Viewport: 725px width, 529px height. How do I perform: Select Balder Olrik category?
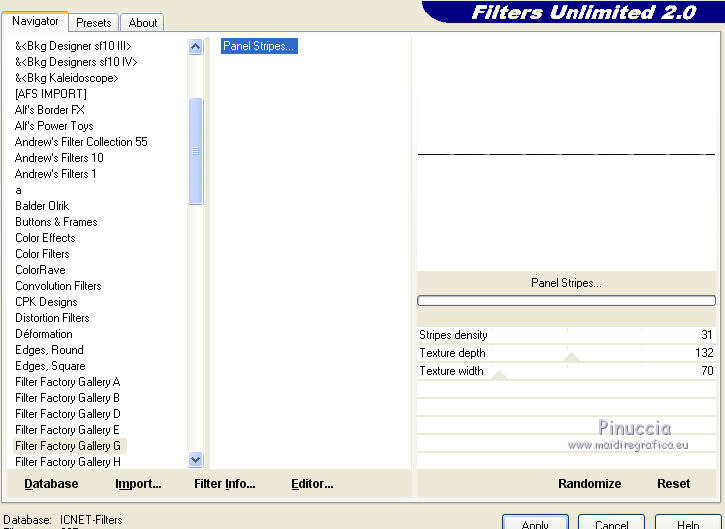pyautogui.click(x=42, y=206)
